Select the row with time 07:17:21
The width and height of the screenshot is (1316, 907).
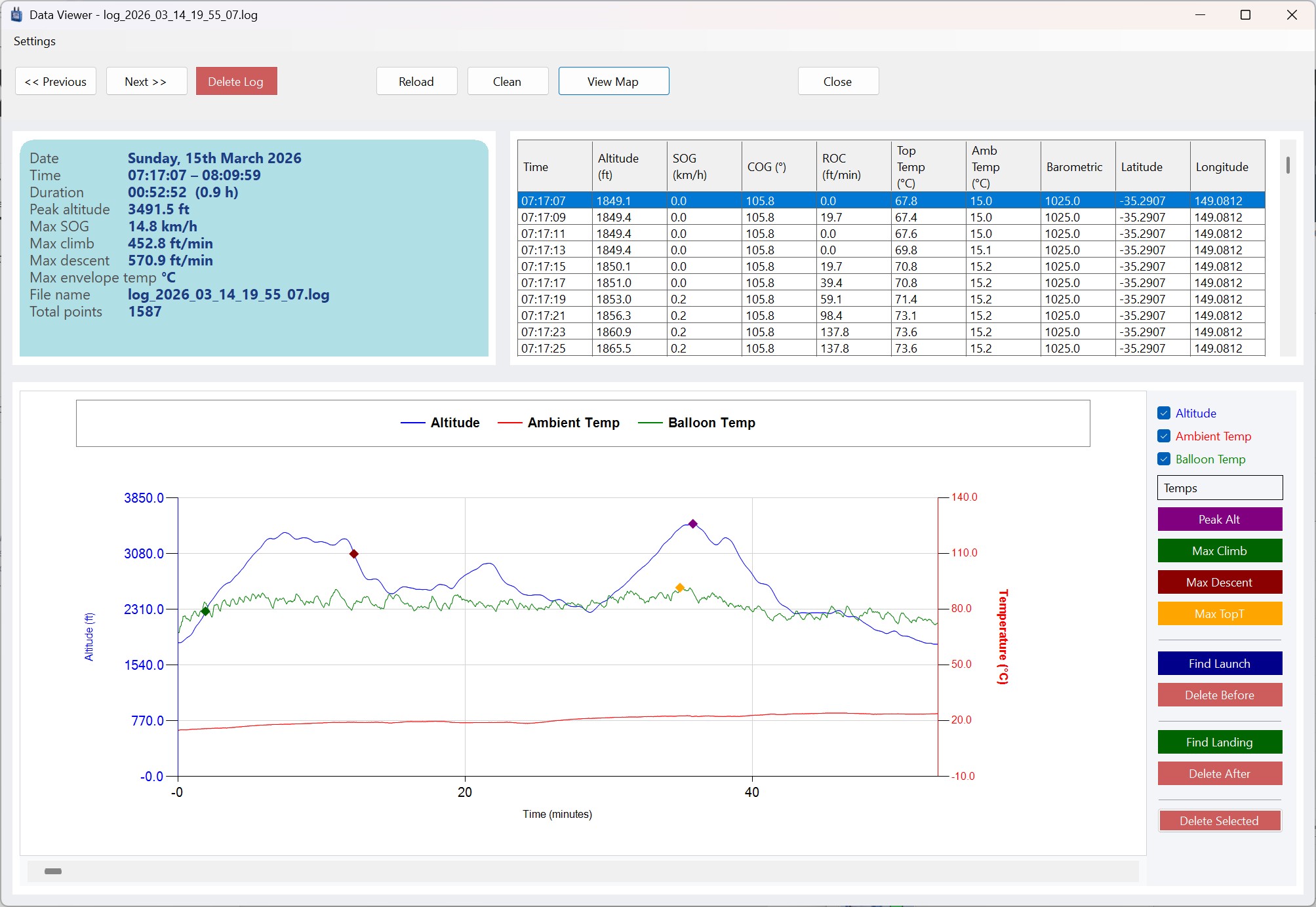coord(891,315)
